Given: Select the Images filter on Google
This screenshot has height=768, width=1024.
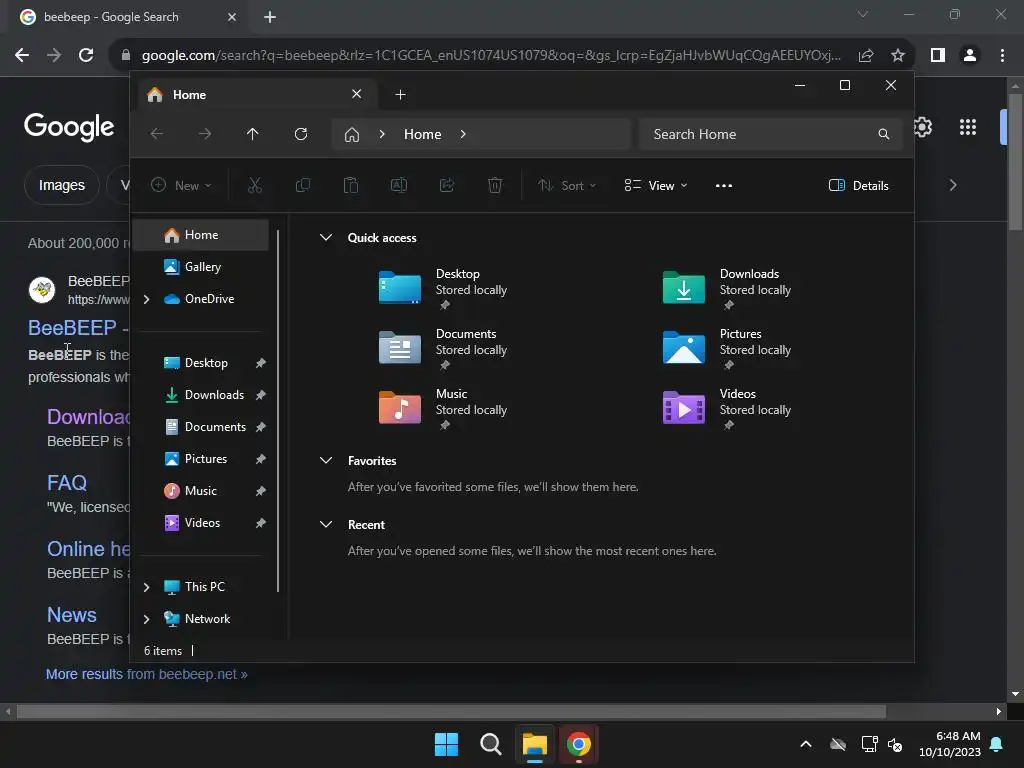Looking at the screenshot, I should 61,185.
